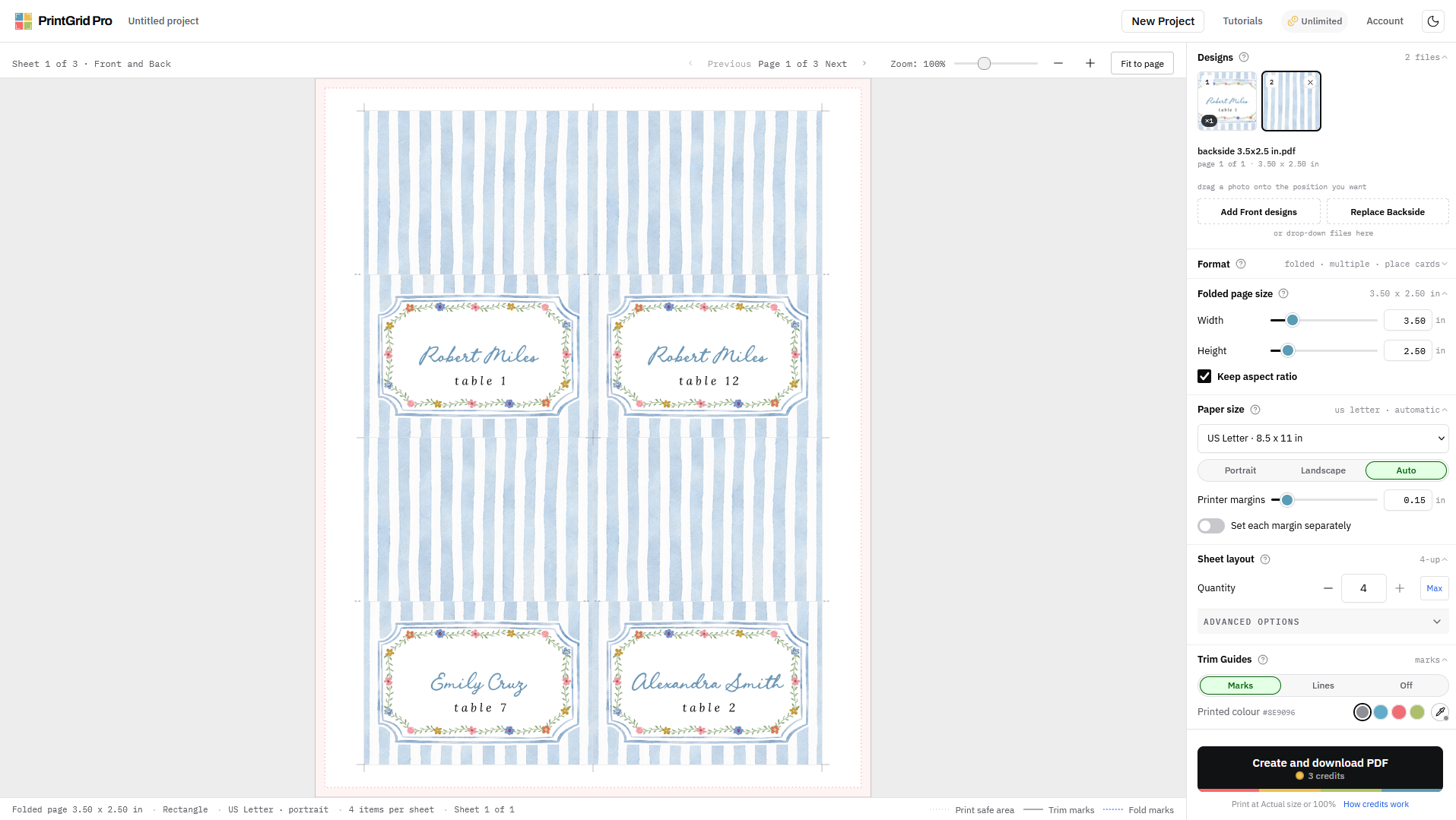The height and width of the screenshot is (820, 1456).
Task: Select Auto orientation
Action: coord(1406,470)
